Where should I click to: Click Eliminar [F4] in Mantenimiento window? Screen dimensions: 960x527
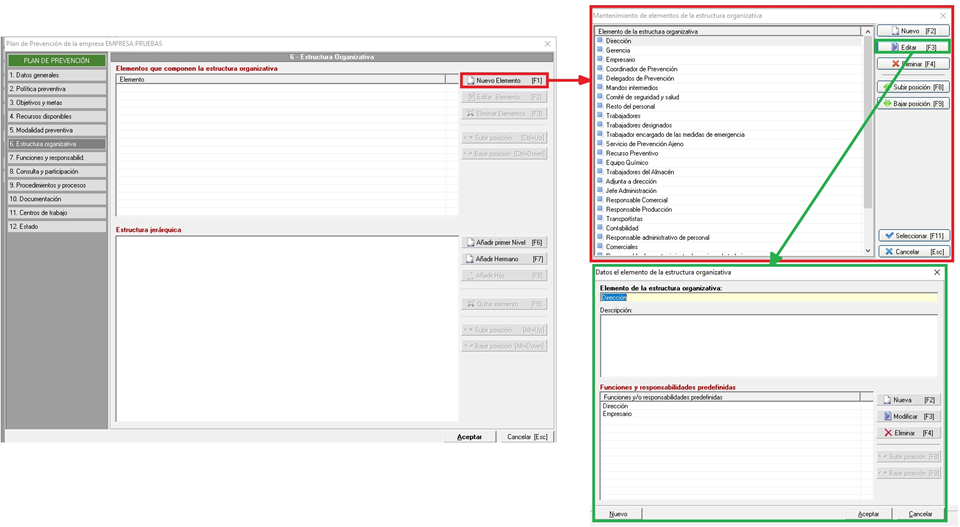(x=913, y=64)
